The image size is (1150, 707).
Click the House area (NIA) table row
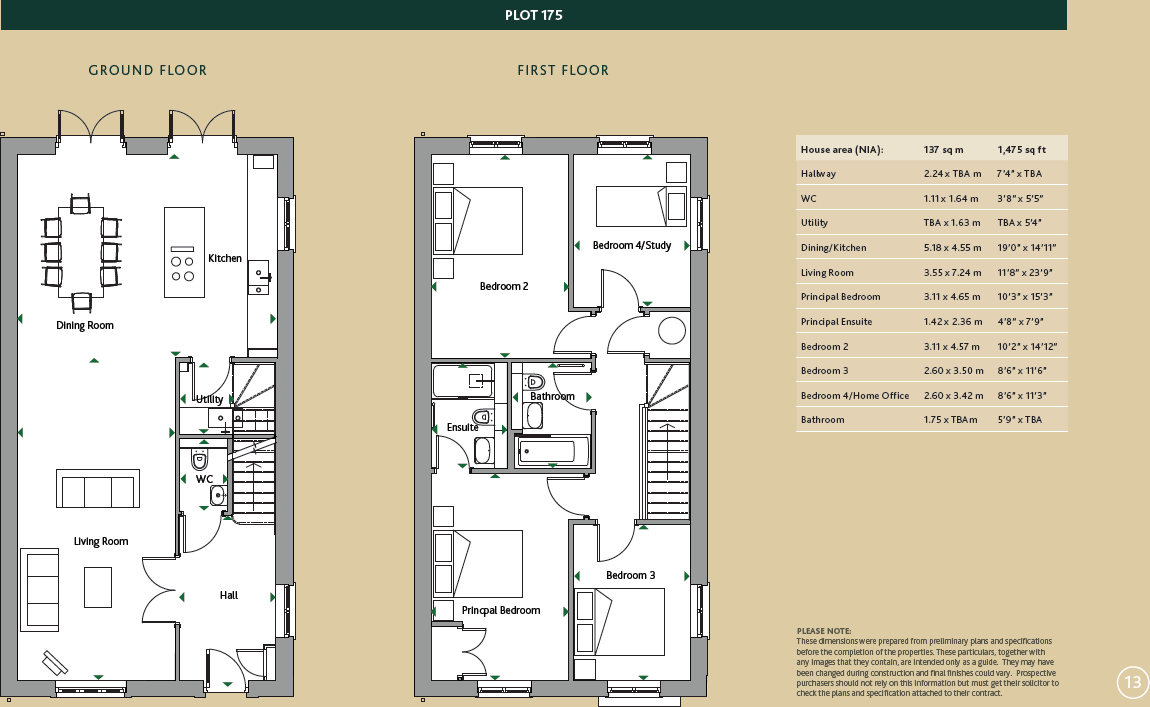(931, 149)
